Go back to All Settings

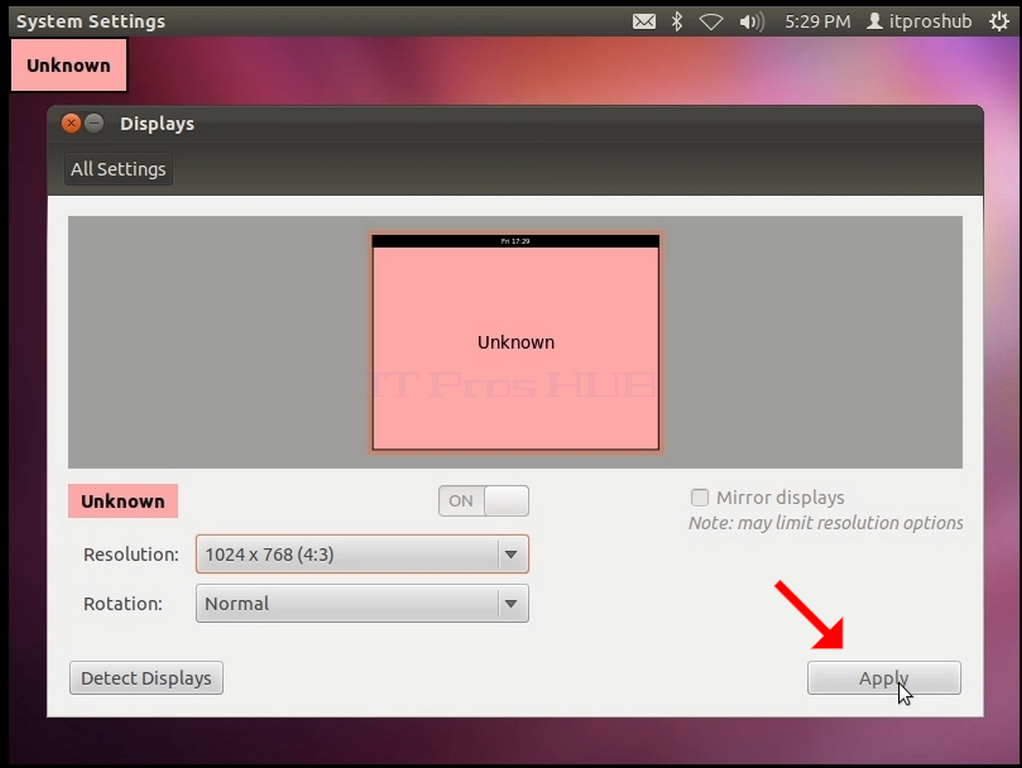(119, 170)
